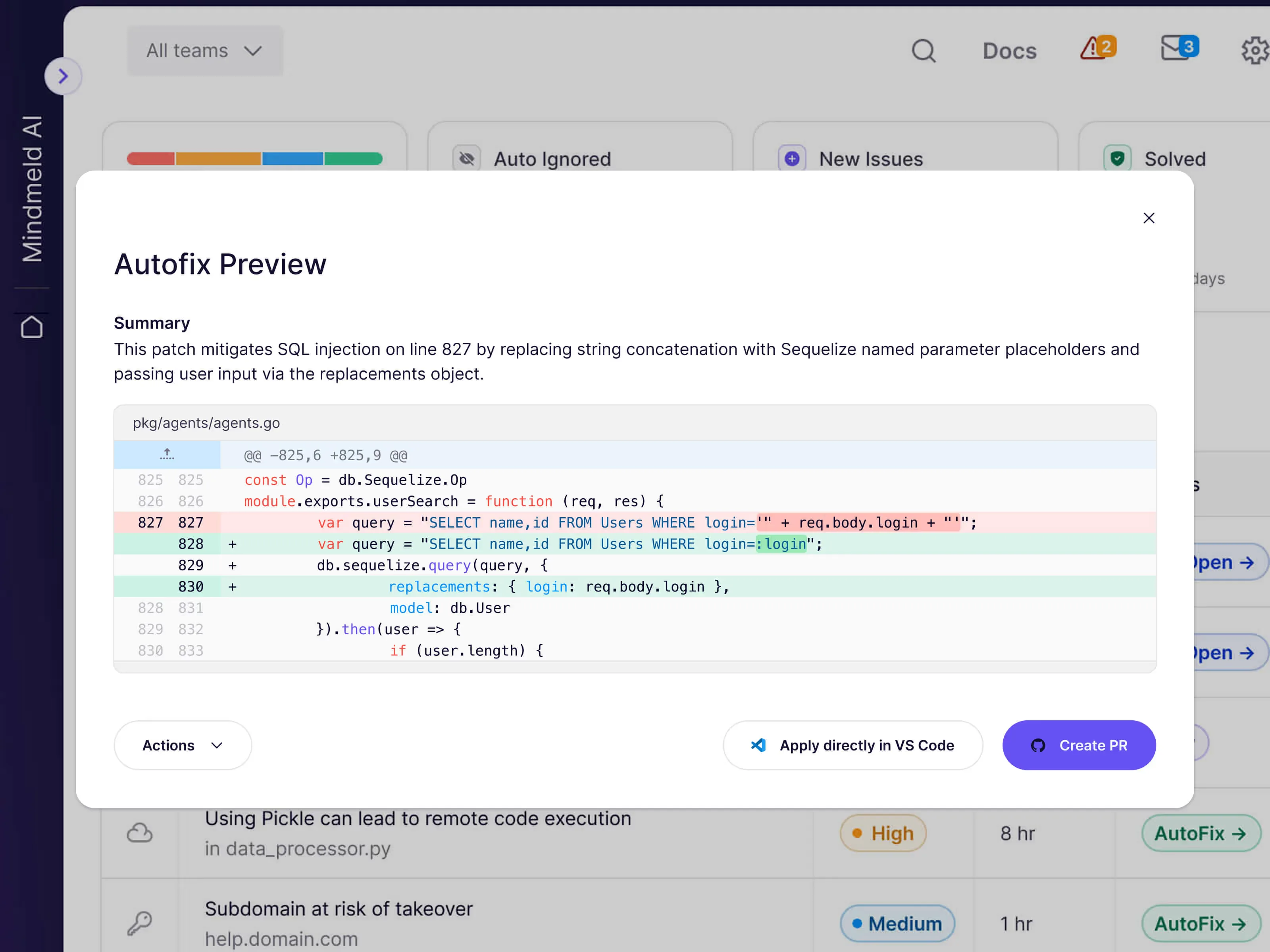Screen dimensions: 1270x952
Task: Apply the fix directly in VS Code
Action: coord(853,745)
